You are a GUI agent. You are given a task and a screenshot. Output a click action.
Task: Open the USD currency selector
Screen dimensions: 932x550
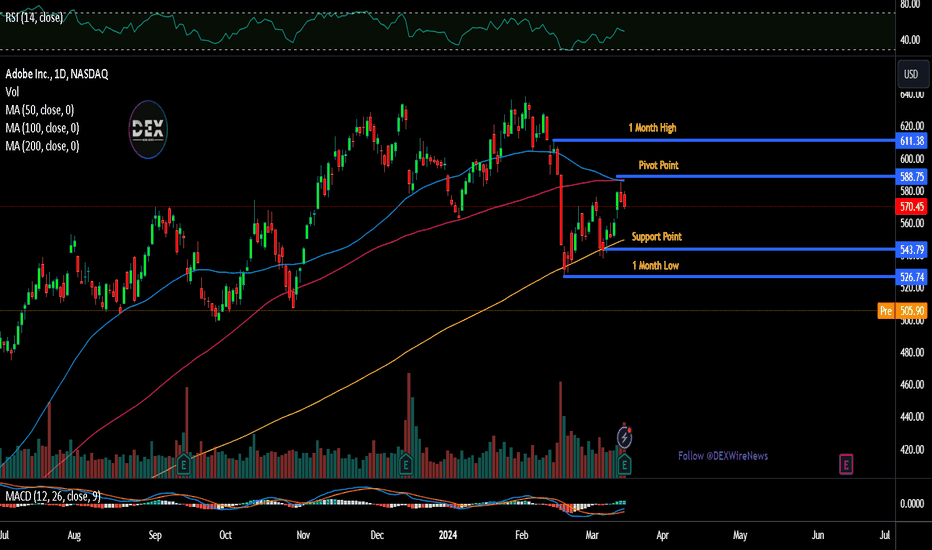(911, 74)
